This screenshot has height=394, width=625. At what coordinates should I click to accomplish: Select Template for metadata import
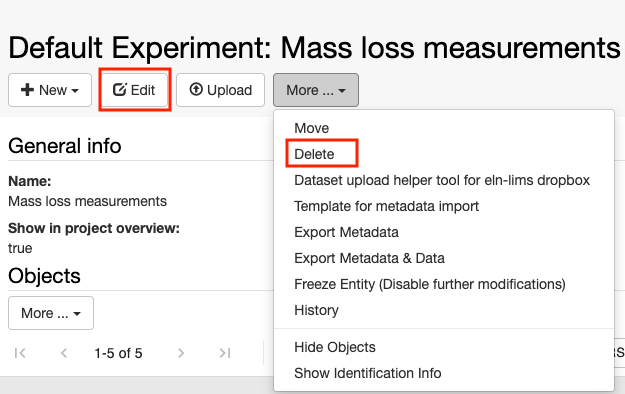click(x=386, y=206)
